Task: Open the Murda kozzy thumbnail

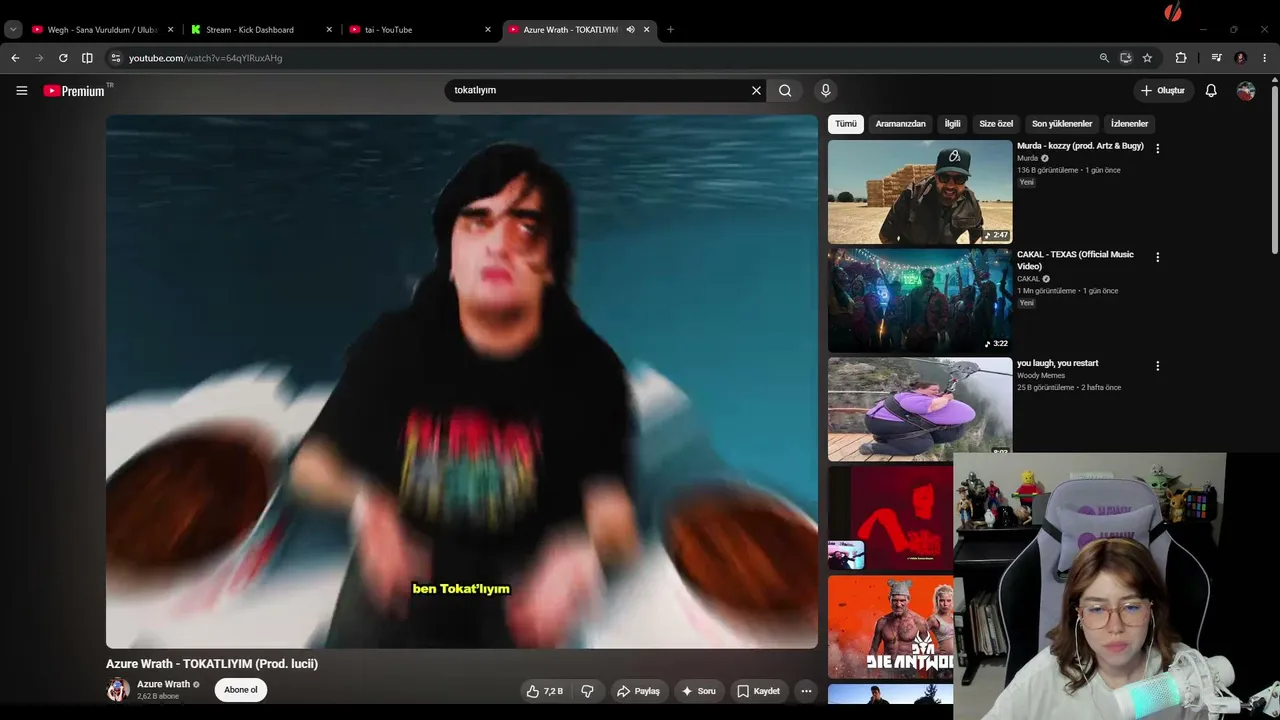Action: (920, 192)
